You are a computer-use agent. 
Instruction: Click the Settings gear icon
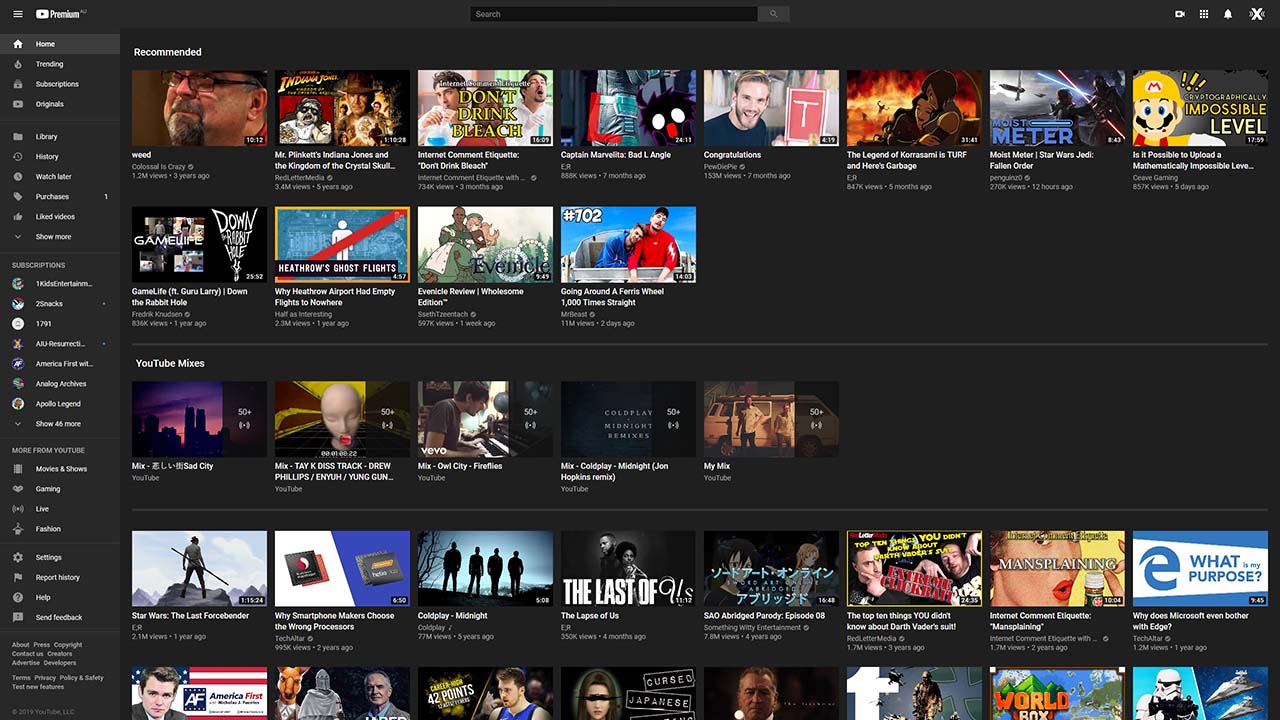18,557
